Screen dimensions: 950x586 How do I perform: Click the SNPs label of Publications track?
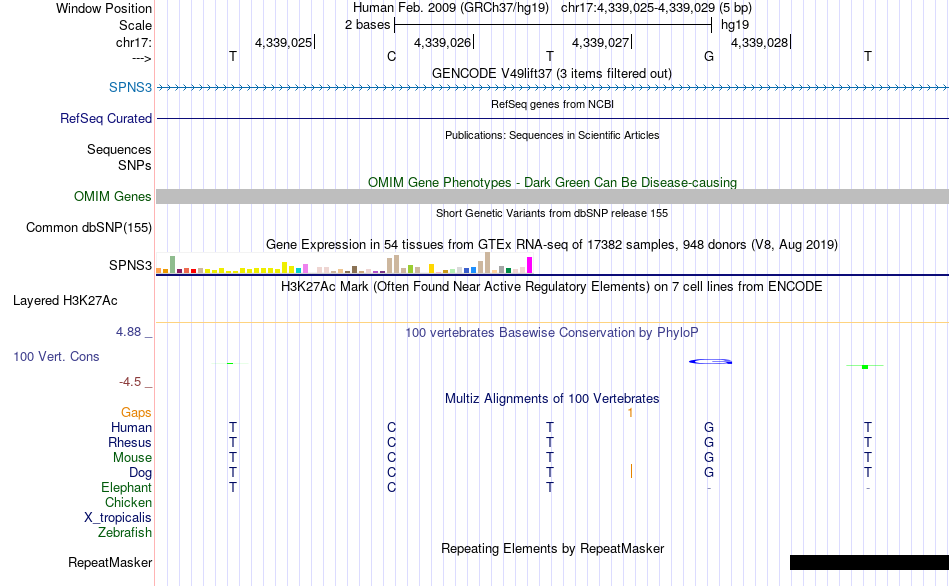pos(135,165)
